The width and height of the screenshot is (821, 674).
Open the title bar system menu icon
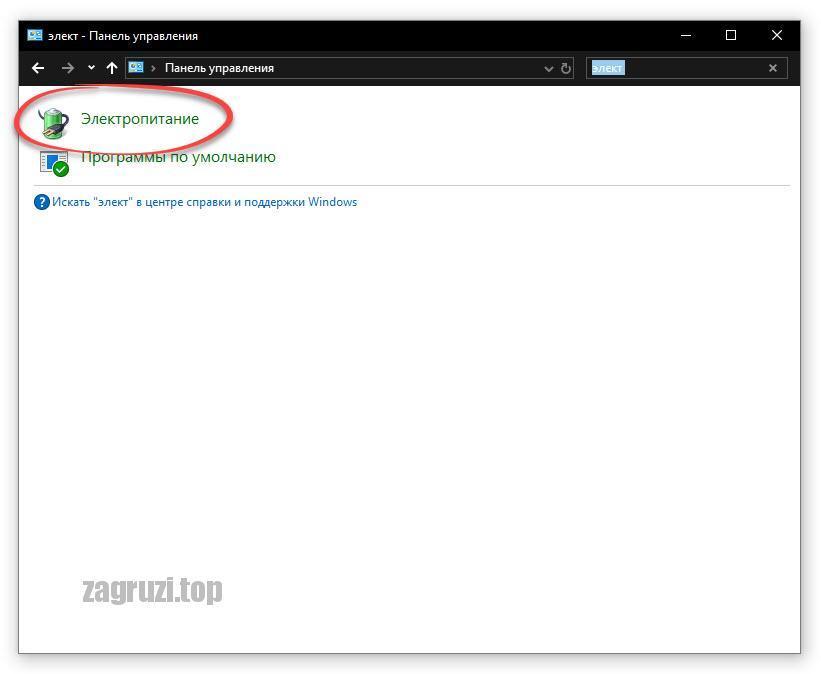(x=35, y=36)
